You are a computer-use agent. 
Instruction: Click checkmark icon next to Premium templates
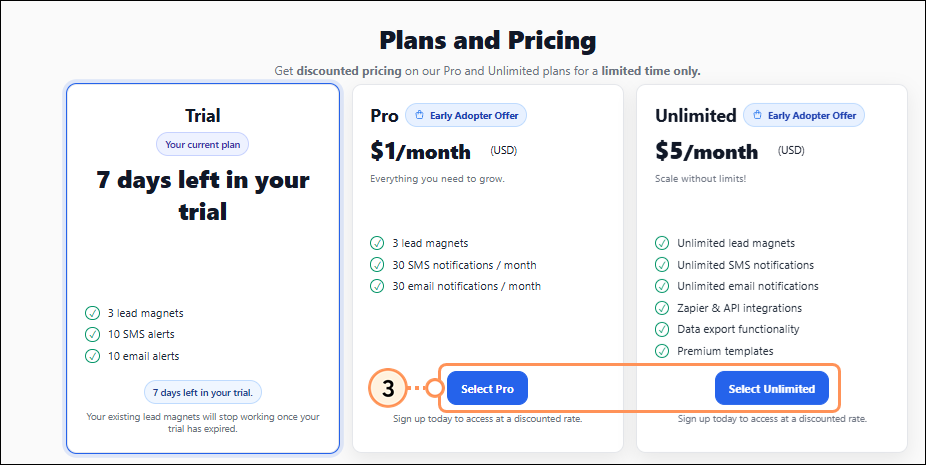(662, 351)
